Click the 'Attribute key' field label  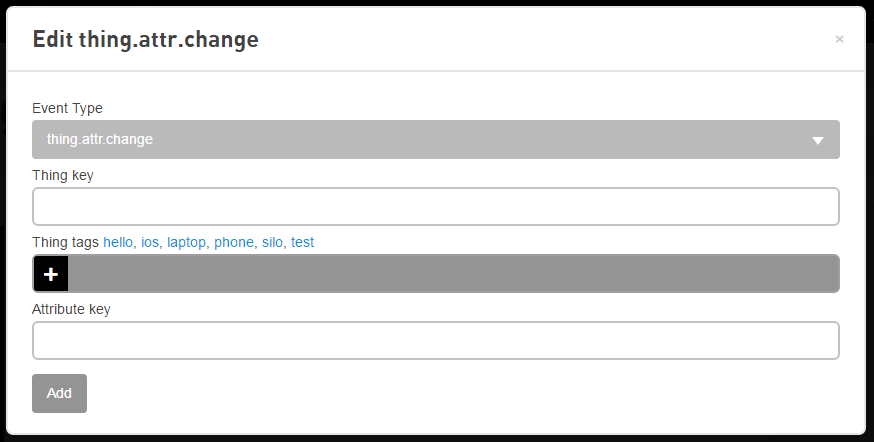(x=71, y=309)
